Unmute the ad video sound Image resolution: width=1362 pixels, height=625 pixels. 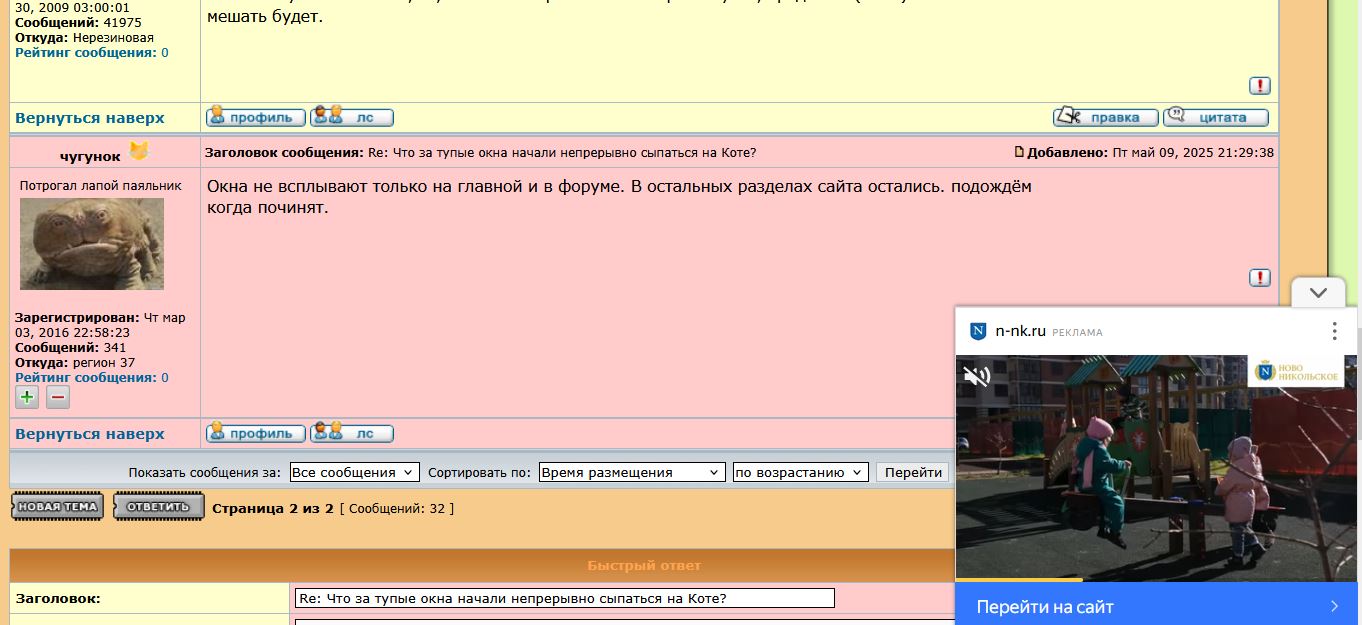click(x=976, y=376)
